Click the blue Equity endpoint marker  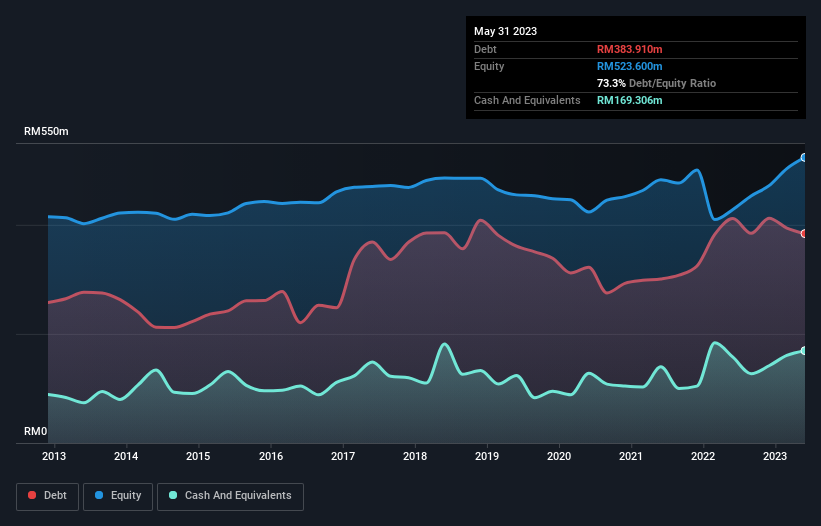pos(804,158)
